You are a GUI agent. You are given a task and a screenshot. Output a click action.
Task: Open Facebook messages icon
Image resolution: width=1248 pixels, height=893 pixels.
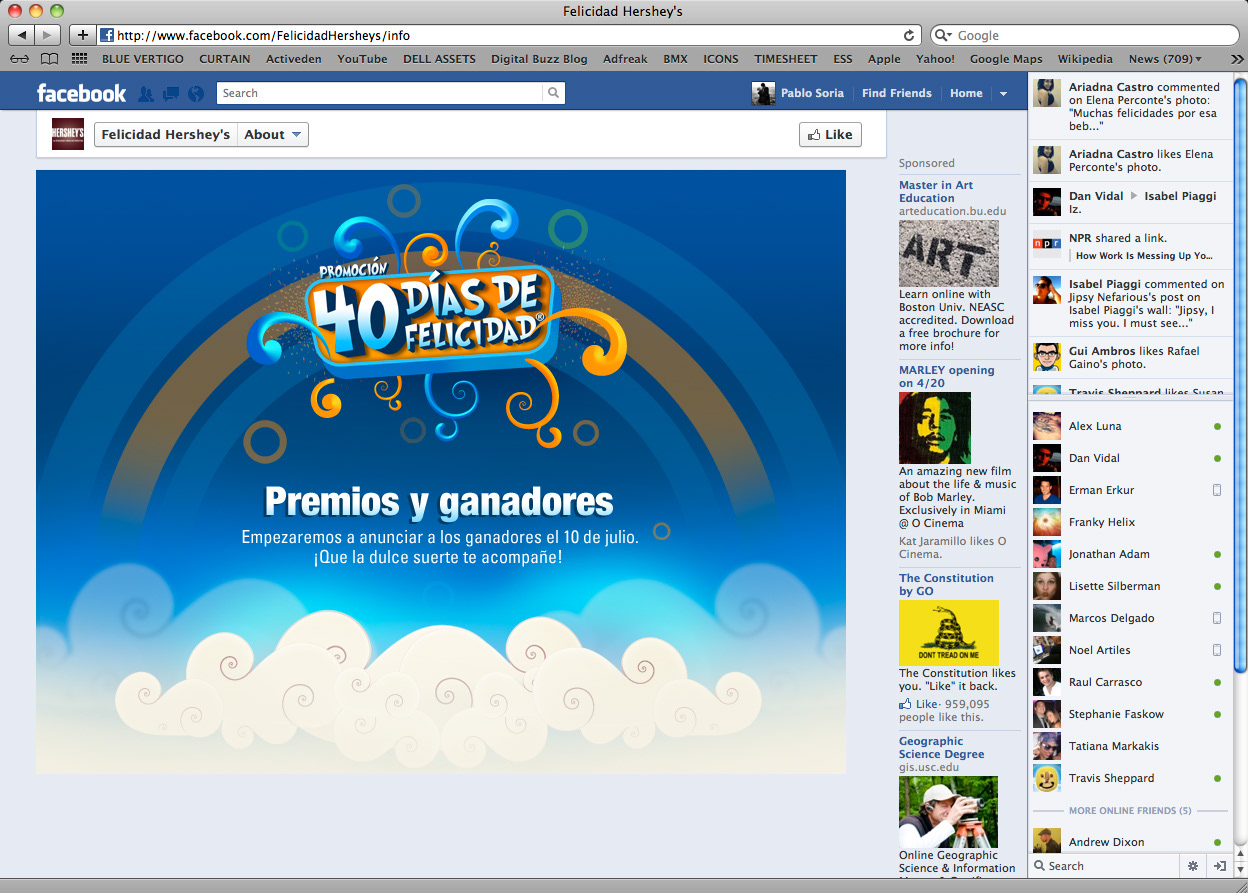coord(171,93)
